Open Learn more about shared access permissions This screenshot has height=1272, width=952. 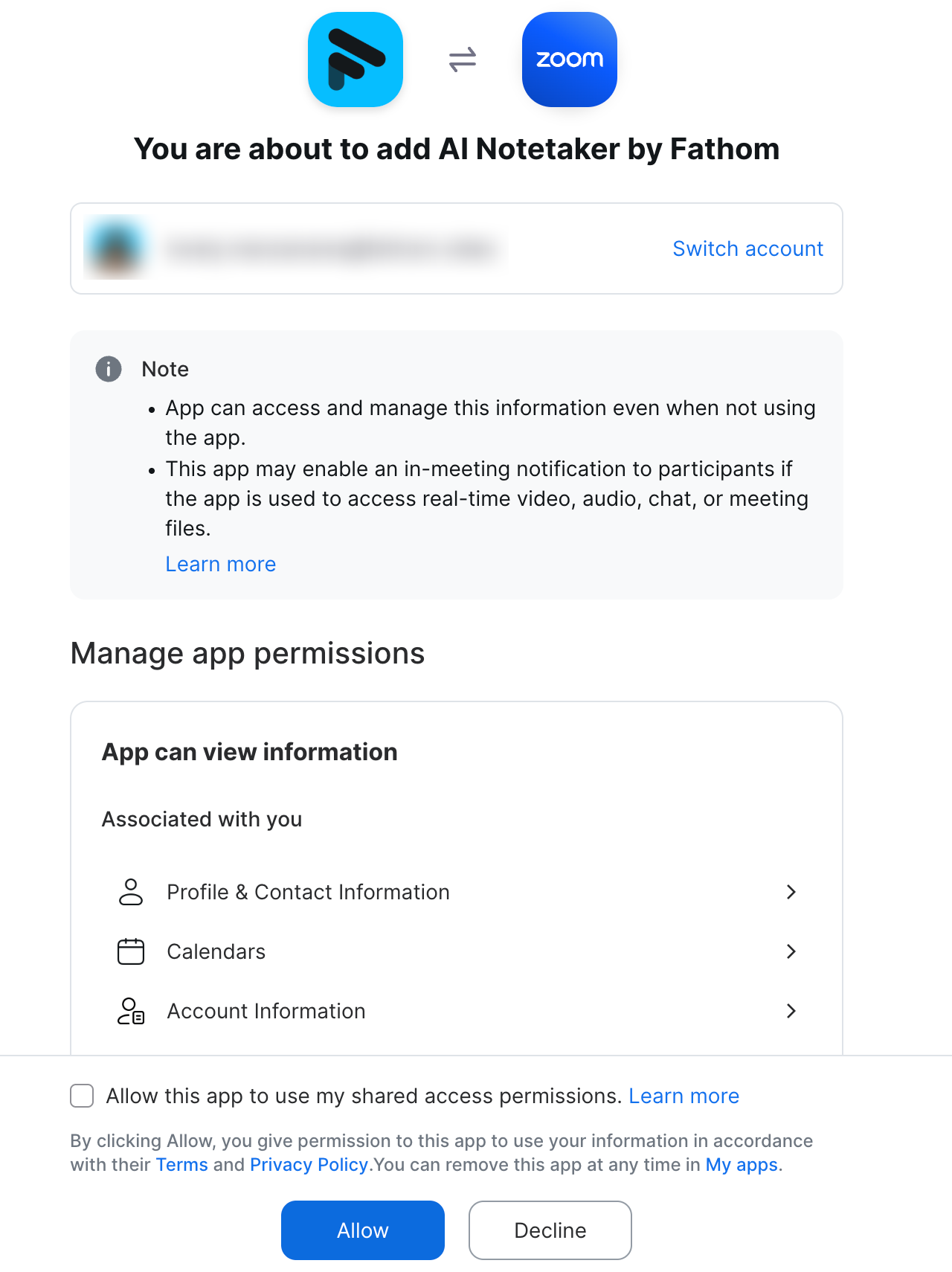coord(684,1096)
